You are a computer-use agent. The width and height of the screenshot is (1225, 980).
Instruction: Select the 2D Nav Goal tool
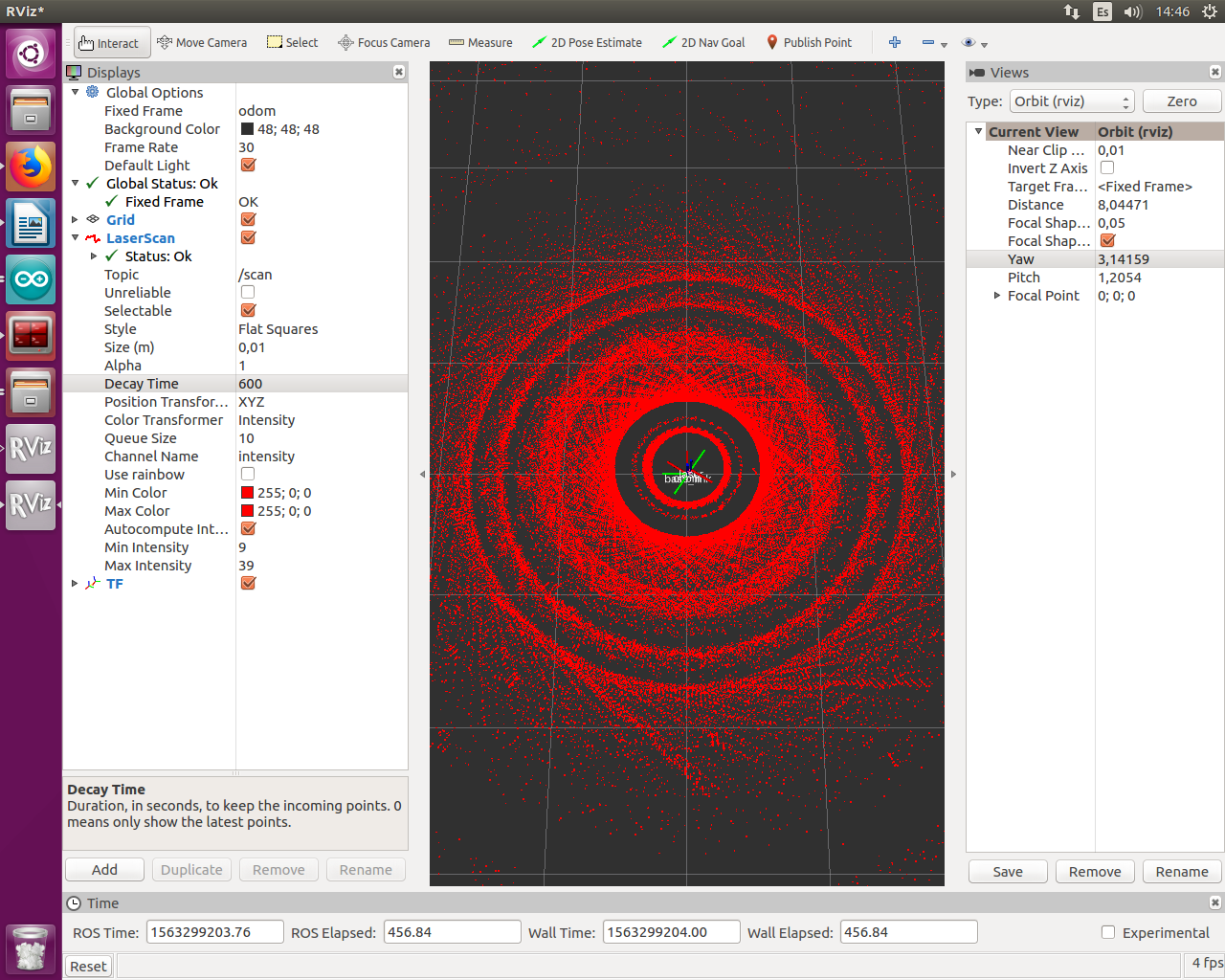703,43
